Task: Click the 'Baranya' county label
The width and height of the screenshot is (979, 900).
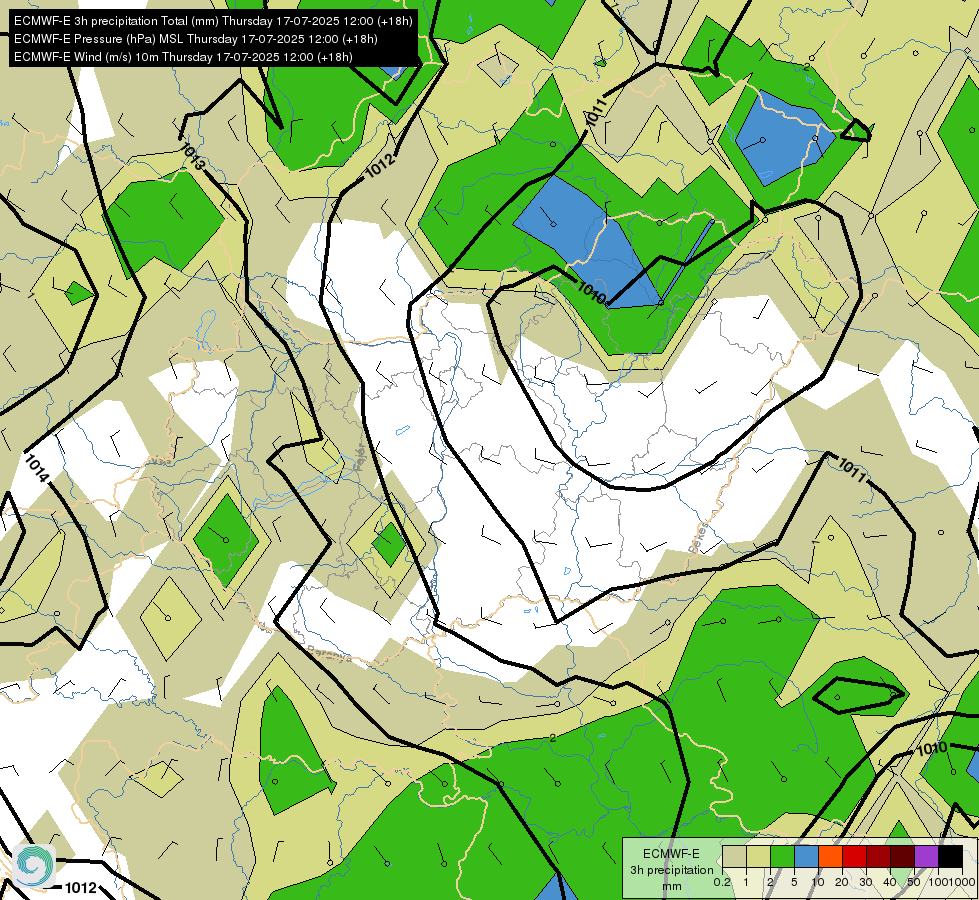Action: pyautogui.click(x=329, y=653)
